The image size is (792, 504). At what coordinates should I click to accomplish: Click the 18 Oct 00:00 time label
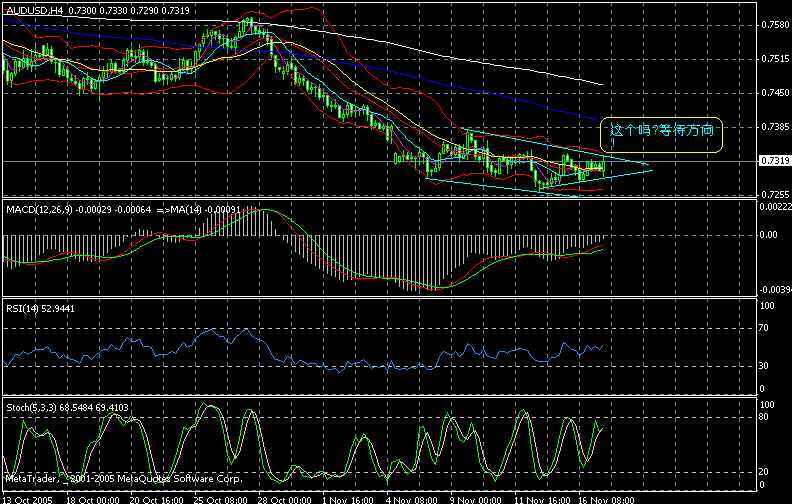click(x=92, y=500)
